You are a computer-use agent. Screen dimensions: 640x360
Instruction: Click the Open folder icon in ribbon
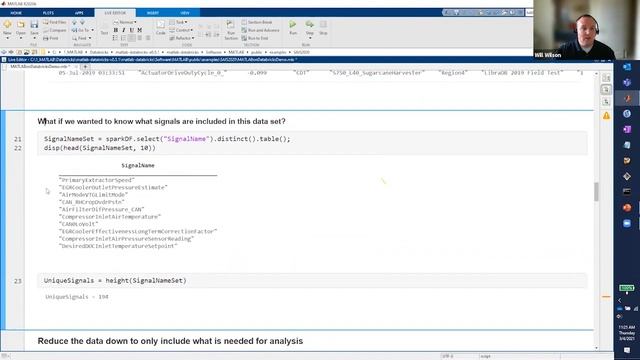point(21,25)
